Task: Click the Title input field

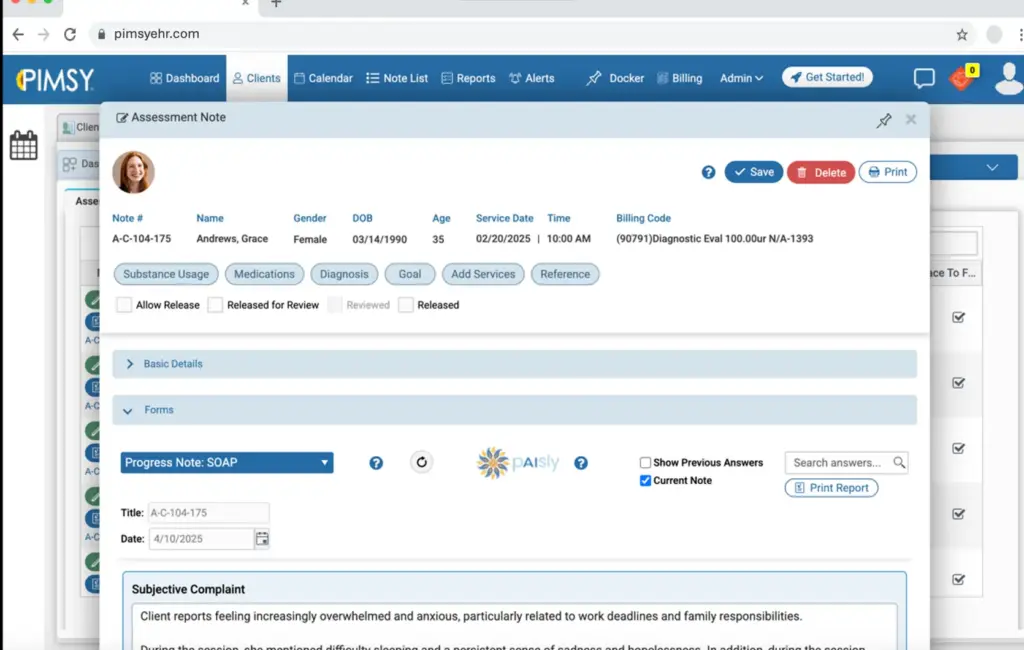Action: tap(208, 513)
